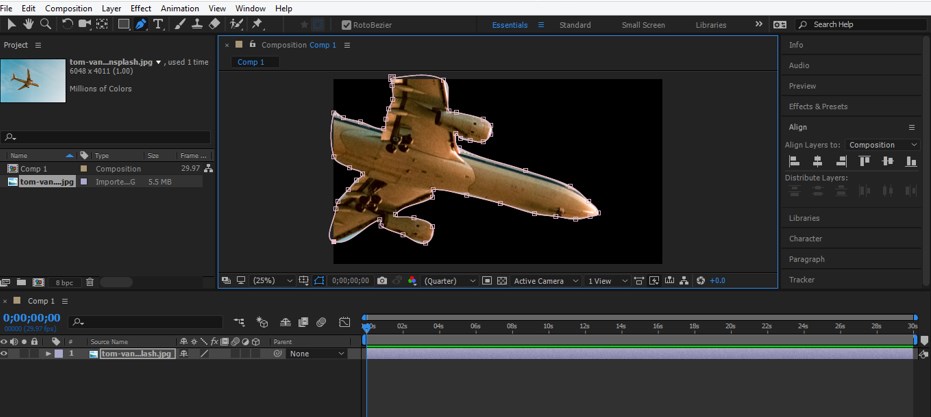Screen dimensions: 931x417
Task: Open the 1 View layout dropdown
Action: click(x=607, y=281)
